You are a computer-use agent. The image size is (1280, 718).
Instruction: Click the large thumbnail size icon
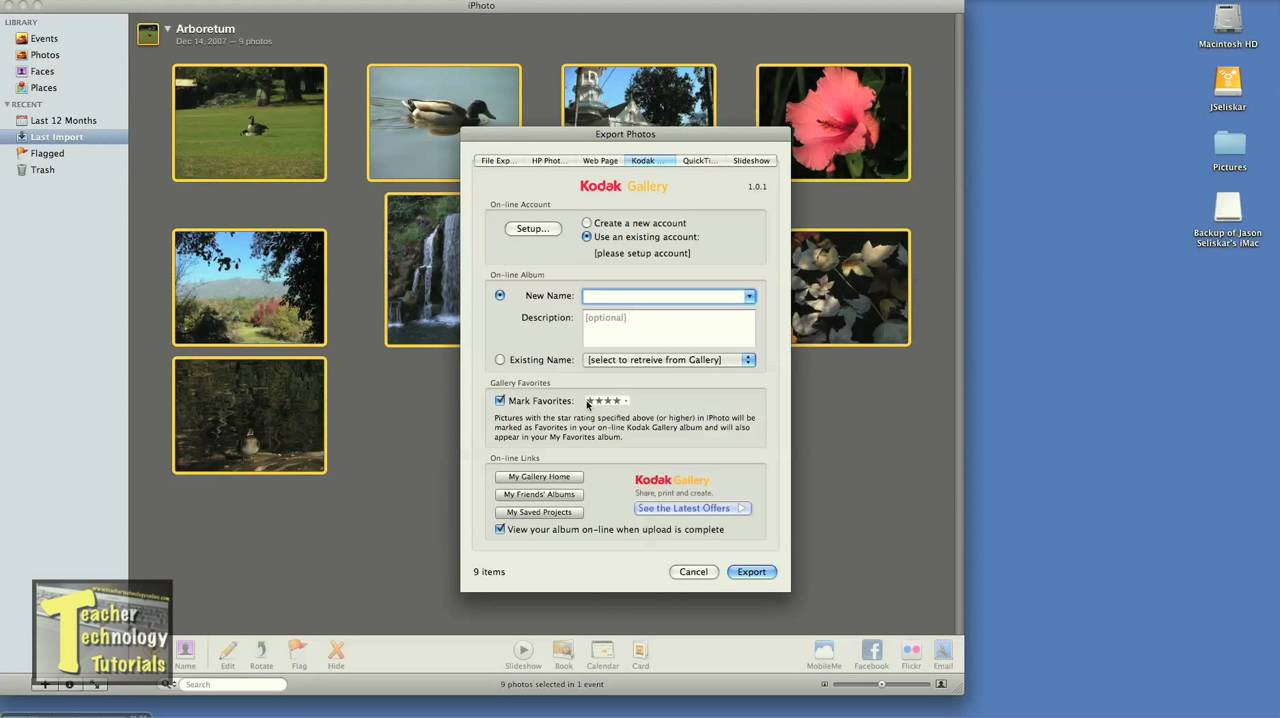coord(941,684)
